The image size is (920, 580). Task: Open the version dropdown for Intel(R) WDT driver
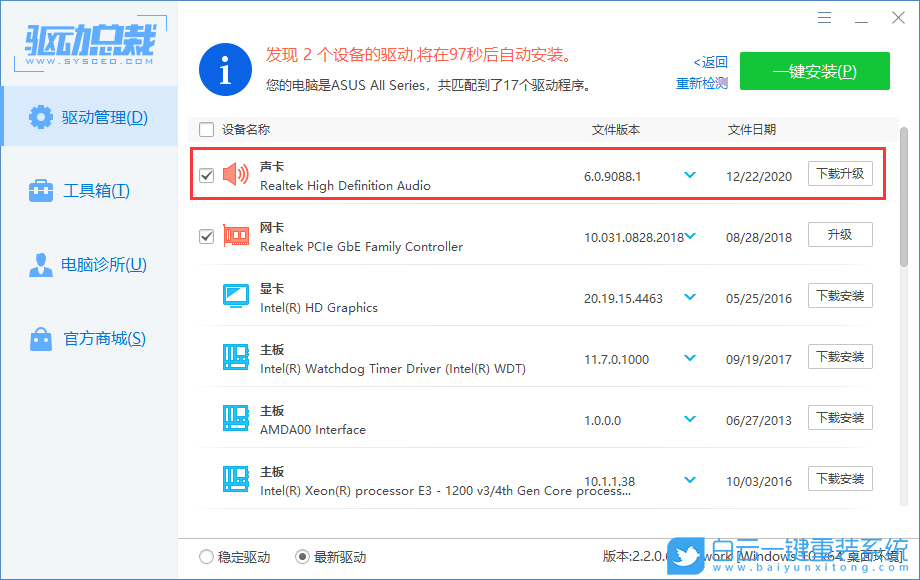689,356
